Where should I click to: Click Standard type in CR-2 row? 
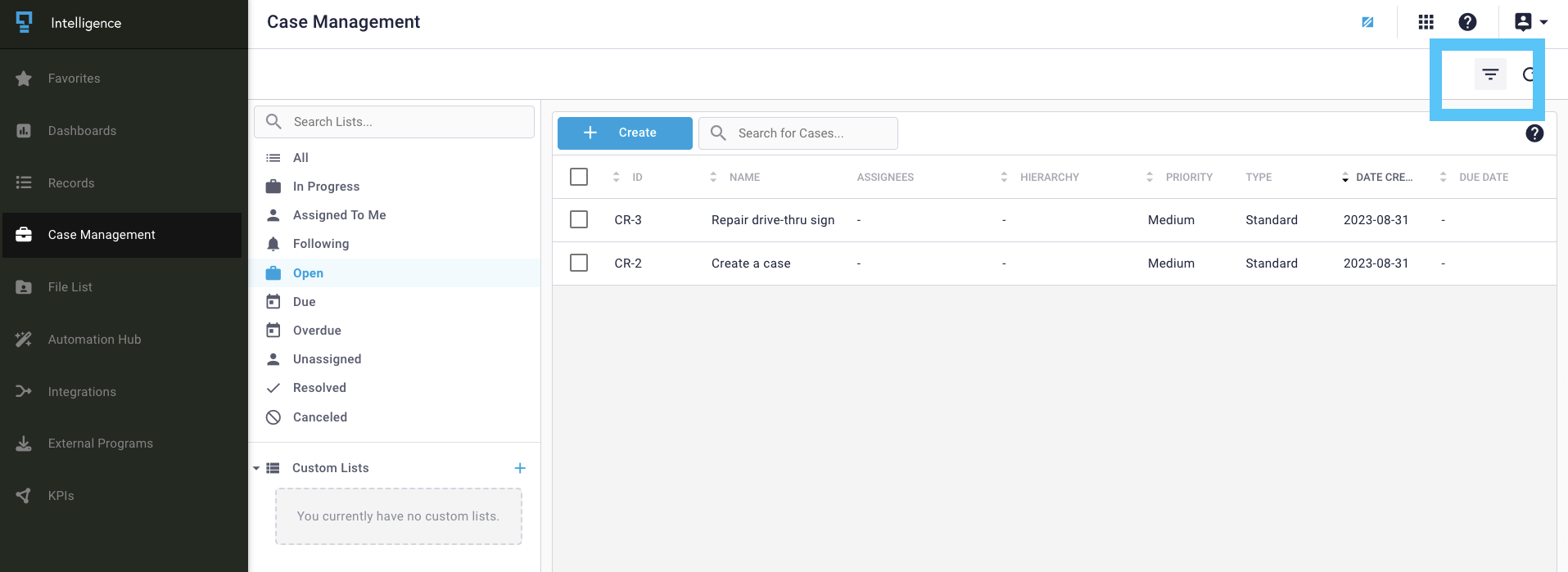point(1272,263)
